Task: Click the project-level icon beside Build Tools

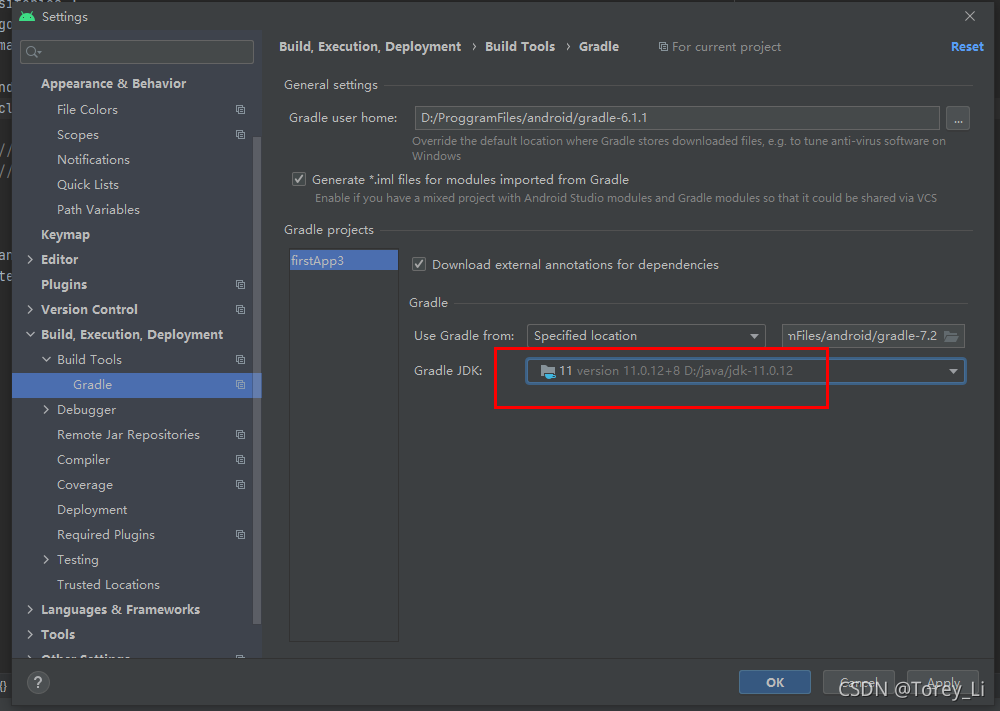Action: (x=240, y=360)
